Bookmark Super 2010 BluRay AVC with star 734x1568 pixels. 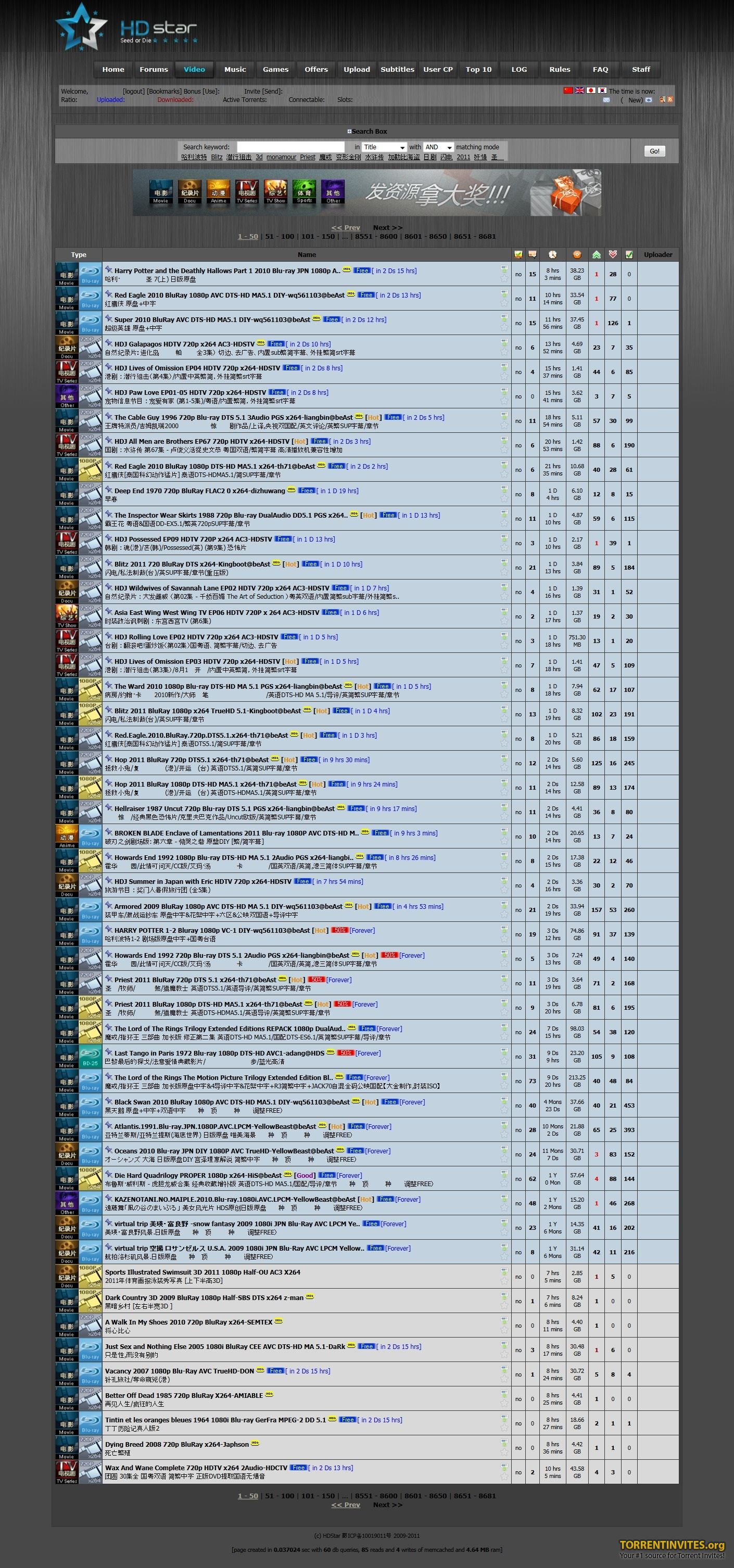(504, 327)
